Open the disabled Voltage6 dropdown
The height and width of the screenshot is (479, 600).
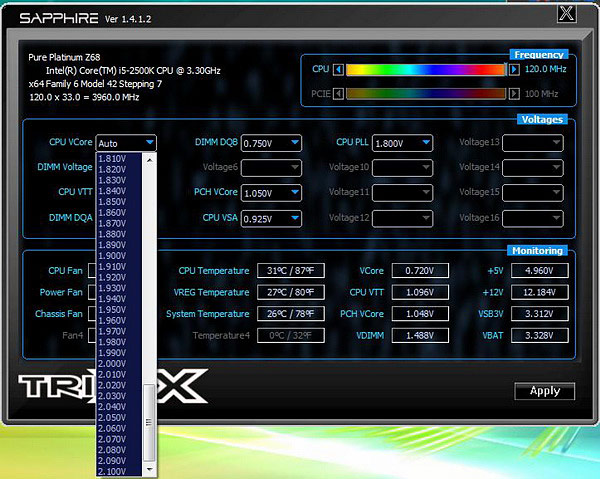[x=271, y=168]
